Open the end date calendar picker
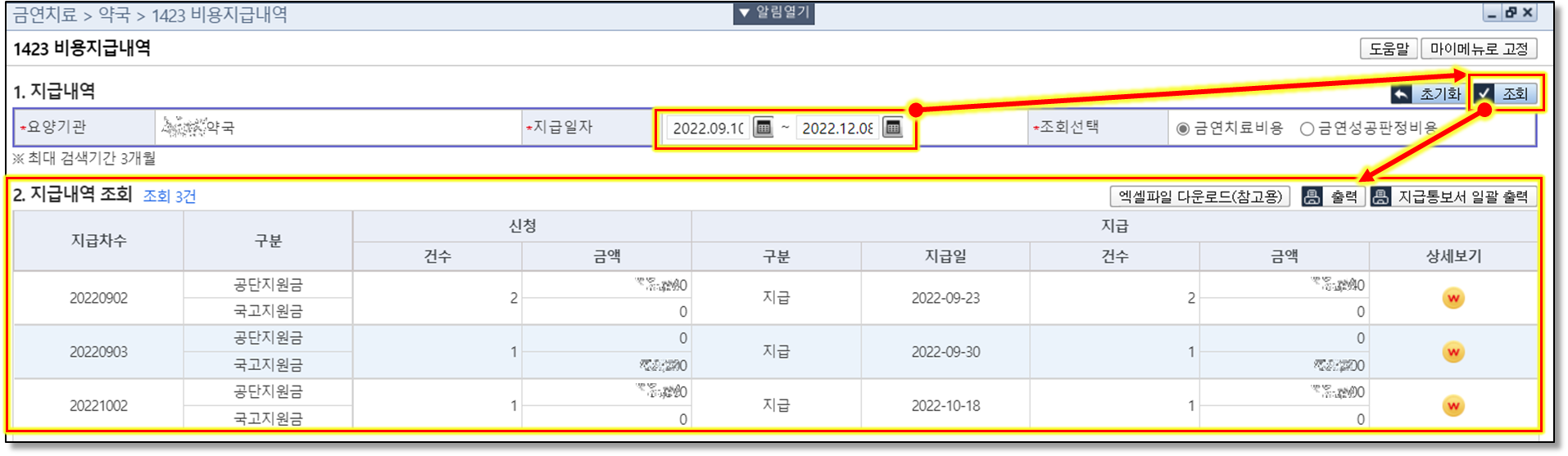Image resolution: width=1568 pixels, height=456 pixels. [x=892, y=129]
